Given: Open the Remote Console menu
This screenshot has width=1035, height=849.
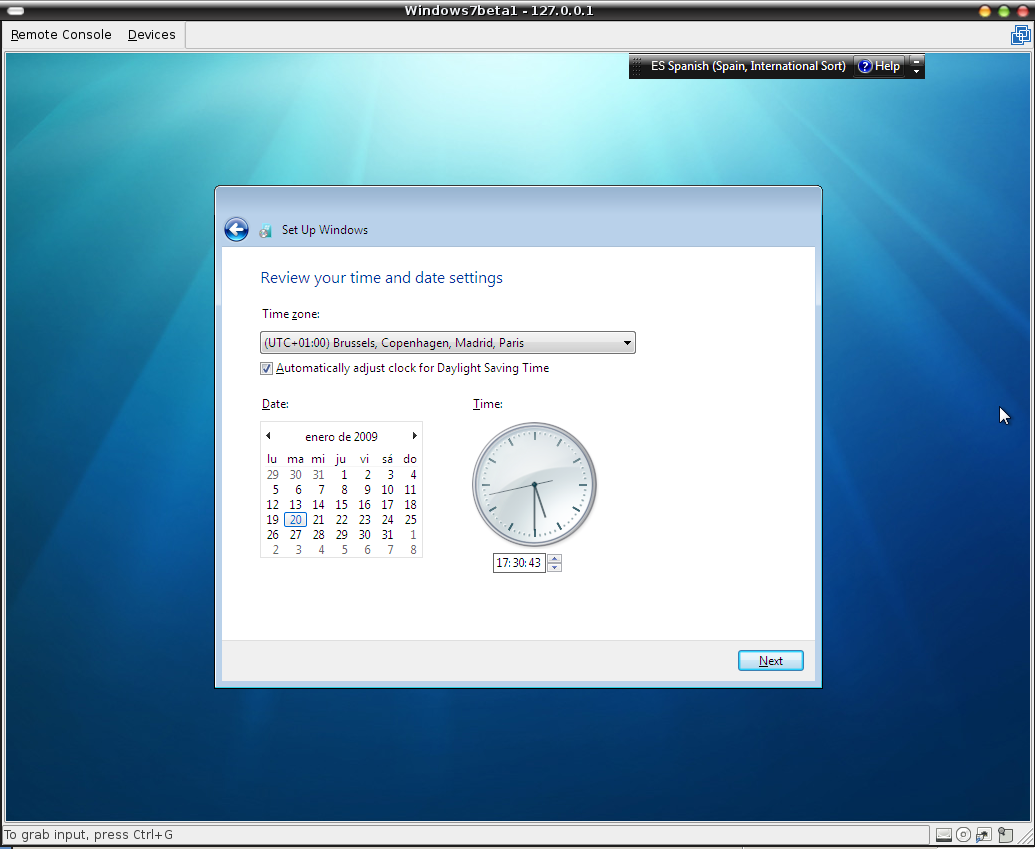Looking at the screenshot, I should point(61,34).
